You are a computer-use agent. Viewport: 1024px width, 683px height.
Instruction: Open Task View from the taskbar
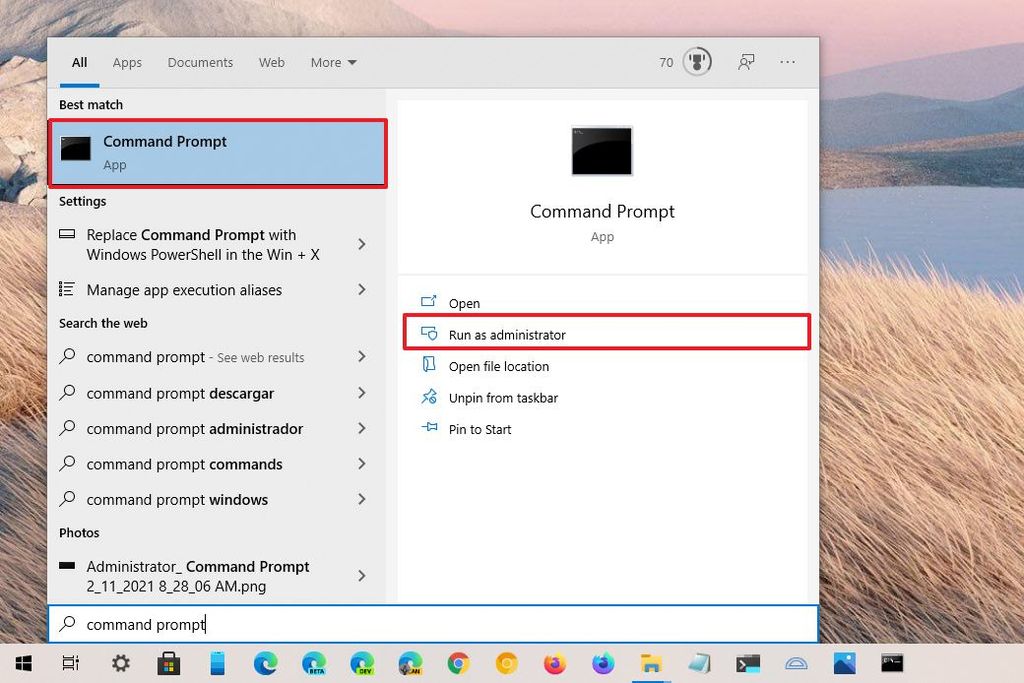70,663
